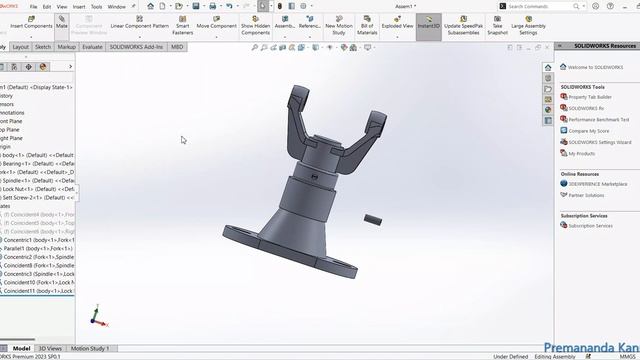Click Show Hidden Components

[x=256, y=25]
